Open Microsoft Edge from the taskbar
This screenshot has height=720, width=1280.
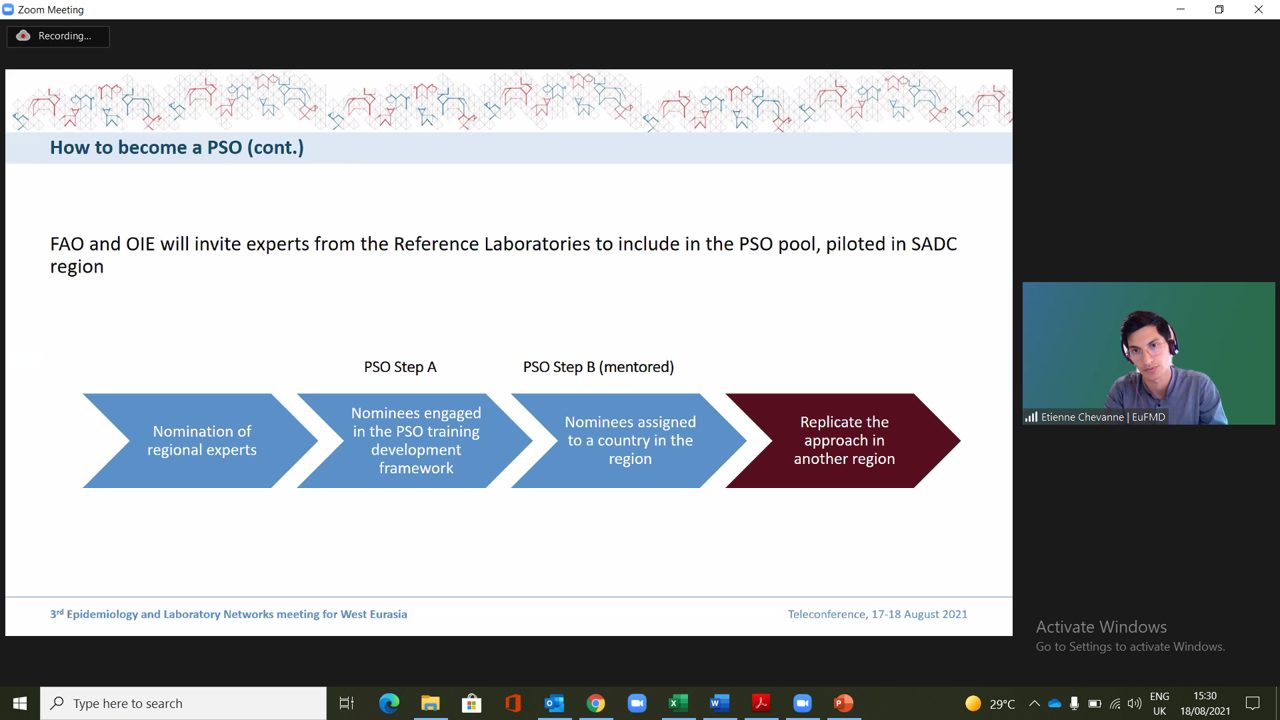point(389,703)
